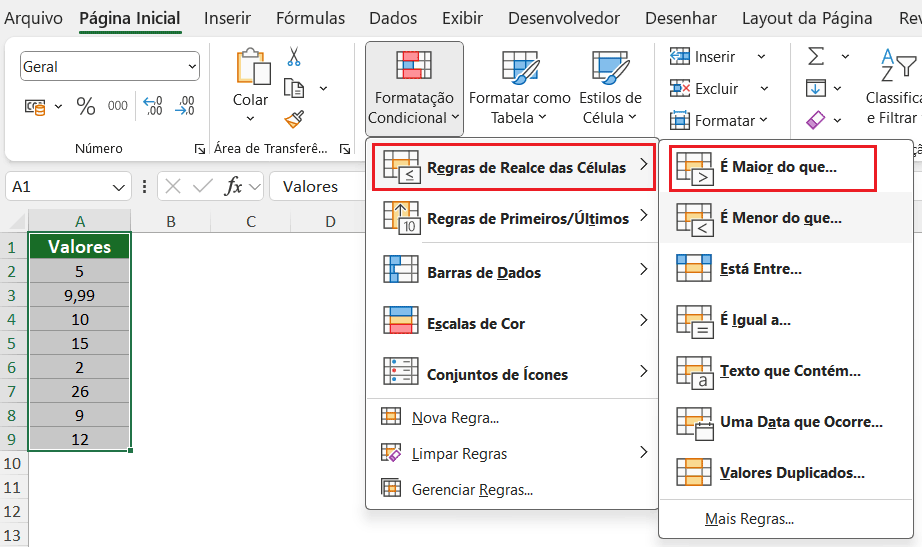Expand the AutoSum dropdown arrow

[845, 56]
